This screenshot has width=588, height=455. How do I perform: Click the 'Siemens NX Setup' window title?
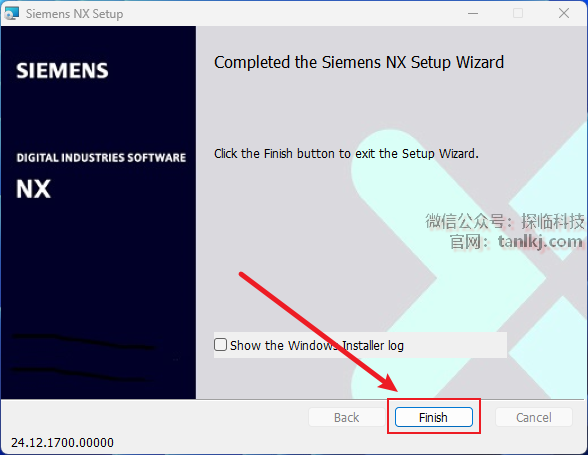[x=74, y=14]
